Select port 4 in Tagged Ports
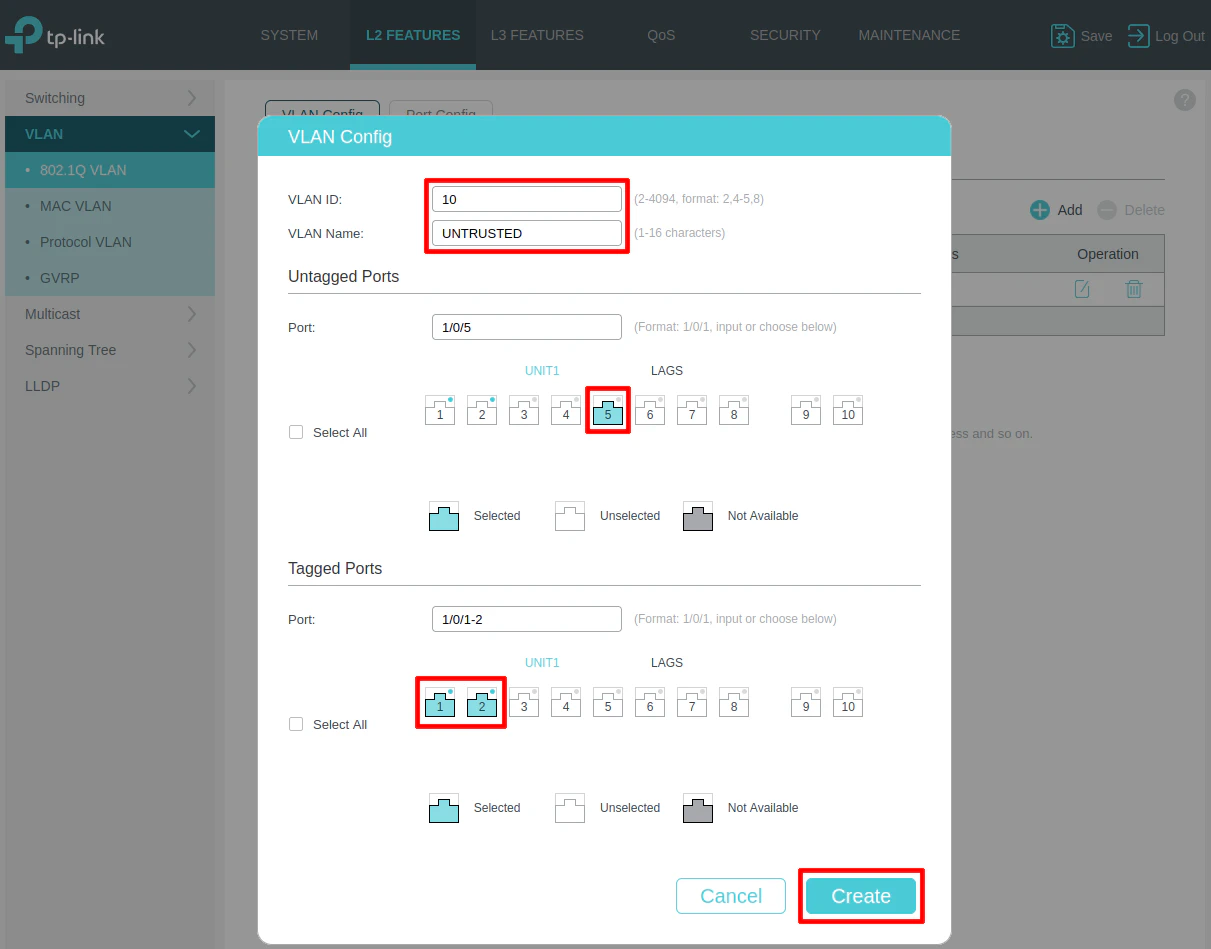 pos(566,702)
